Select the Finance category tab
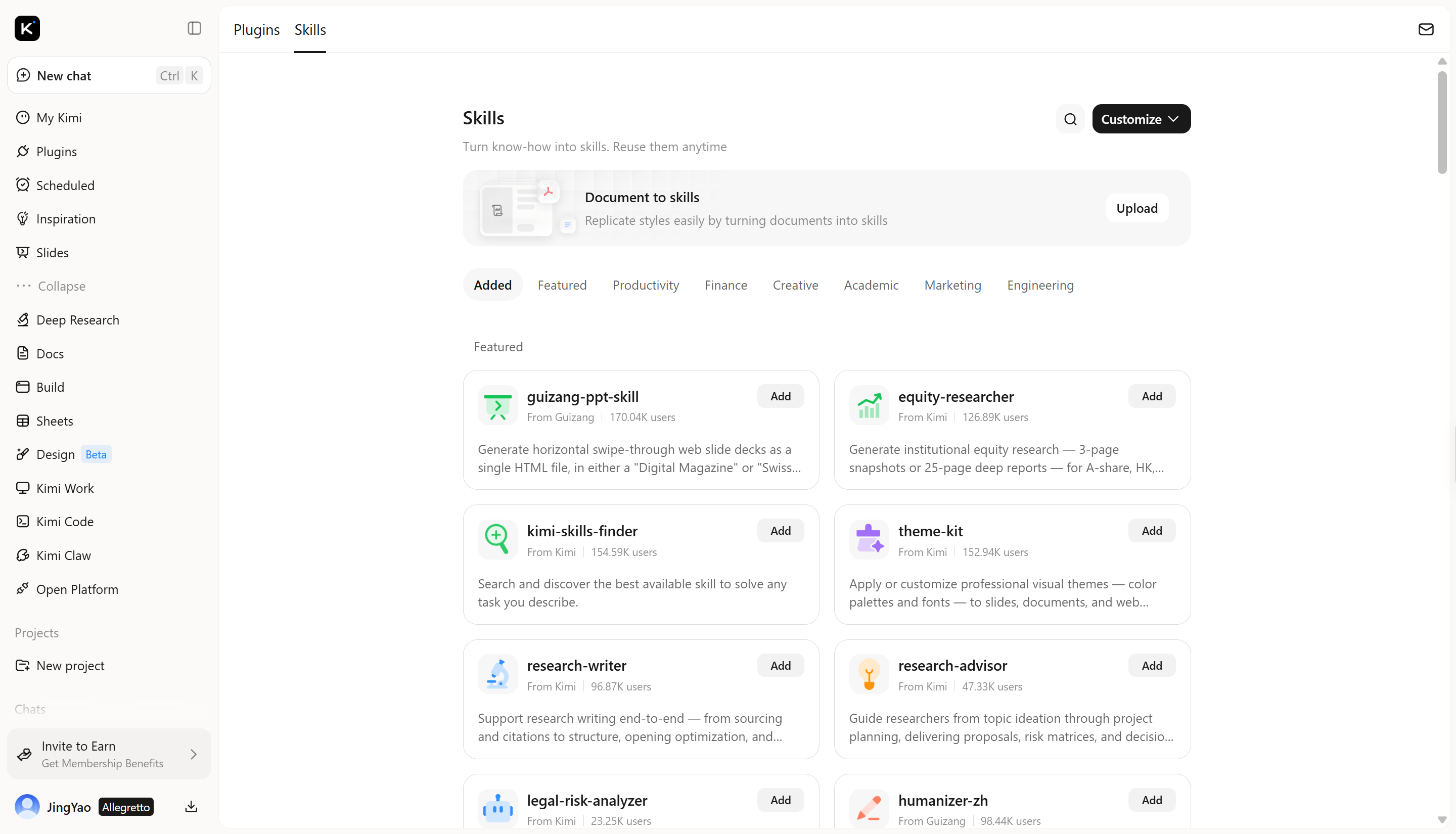Image resolution: width=1456 pixels, height=834 pixels. pos(725,285)
